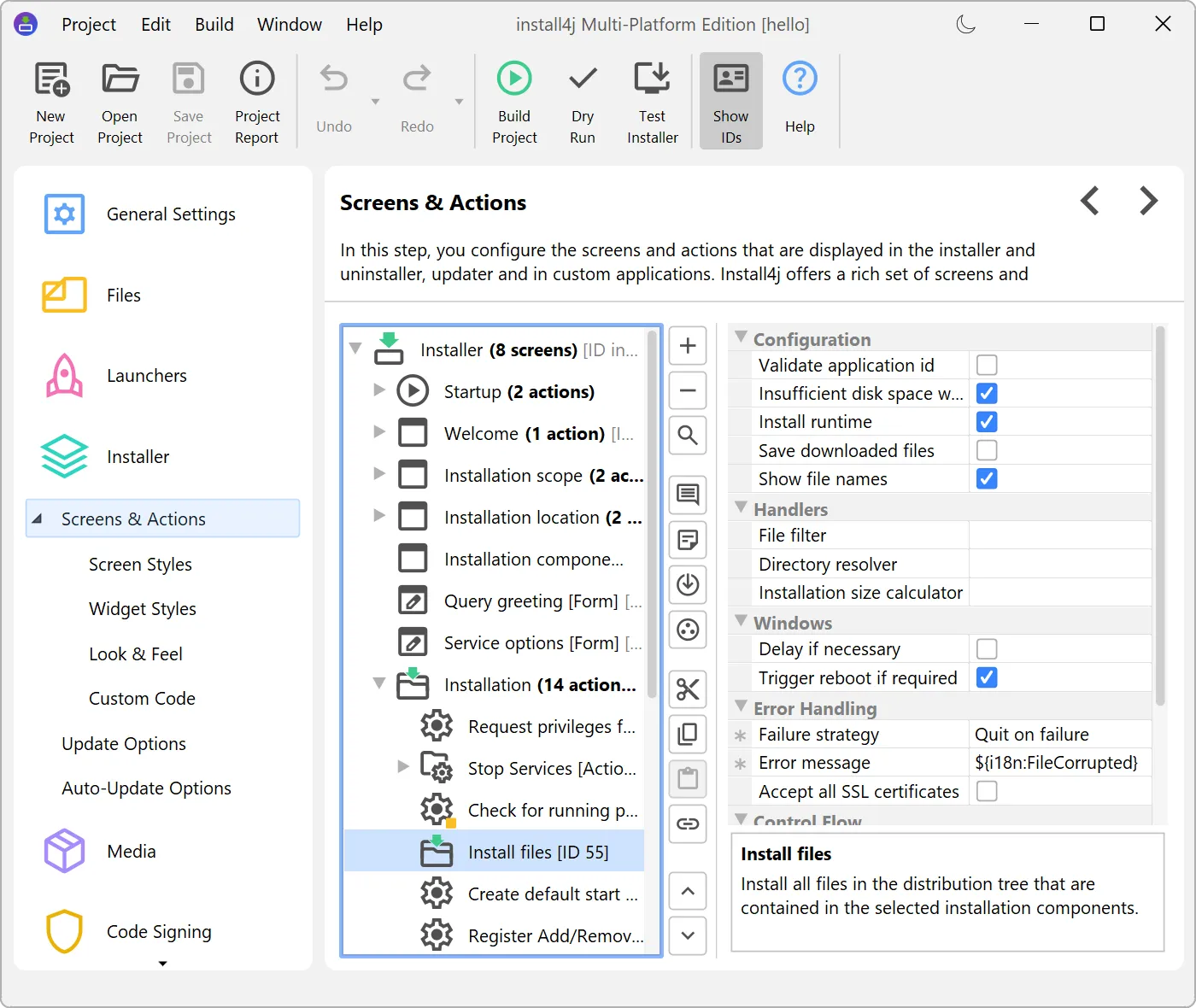This screenshot has height=1008, width=1196.
Task: Open Widget Styles settings
Action: click(143, 608)
